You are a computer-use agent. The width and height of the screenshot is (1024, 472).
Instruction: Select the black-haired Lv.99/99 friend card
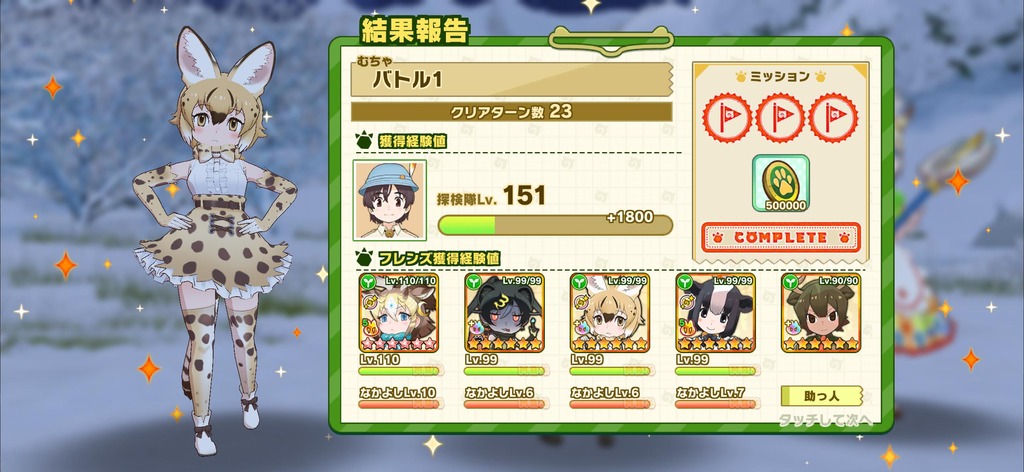click(504, 313)
